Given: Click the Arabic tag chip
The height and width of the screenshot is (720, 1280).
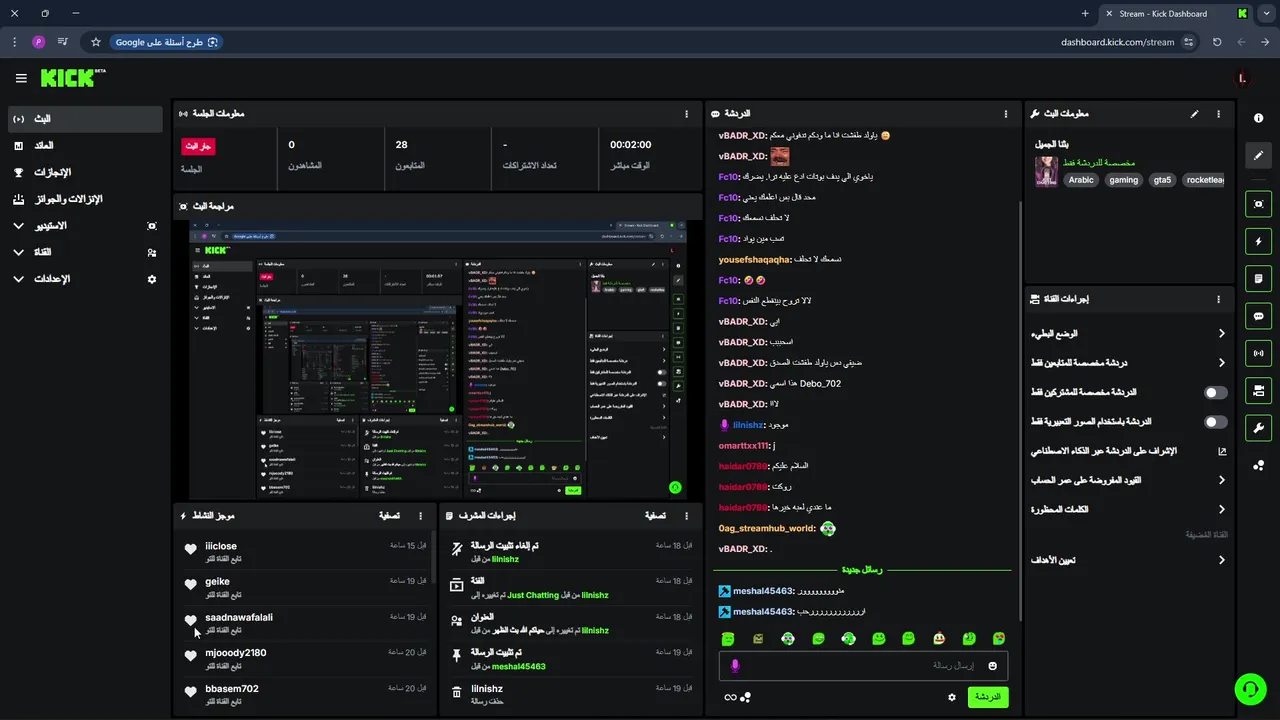Looking at the screenshot, I should [x=1081, y=180].
